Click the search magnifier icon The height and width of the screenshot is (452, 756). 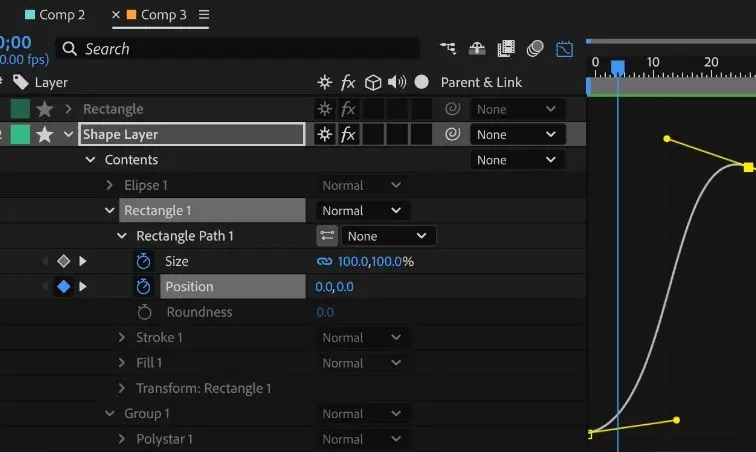(x=69, y=49)
